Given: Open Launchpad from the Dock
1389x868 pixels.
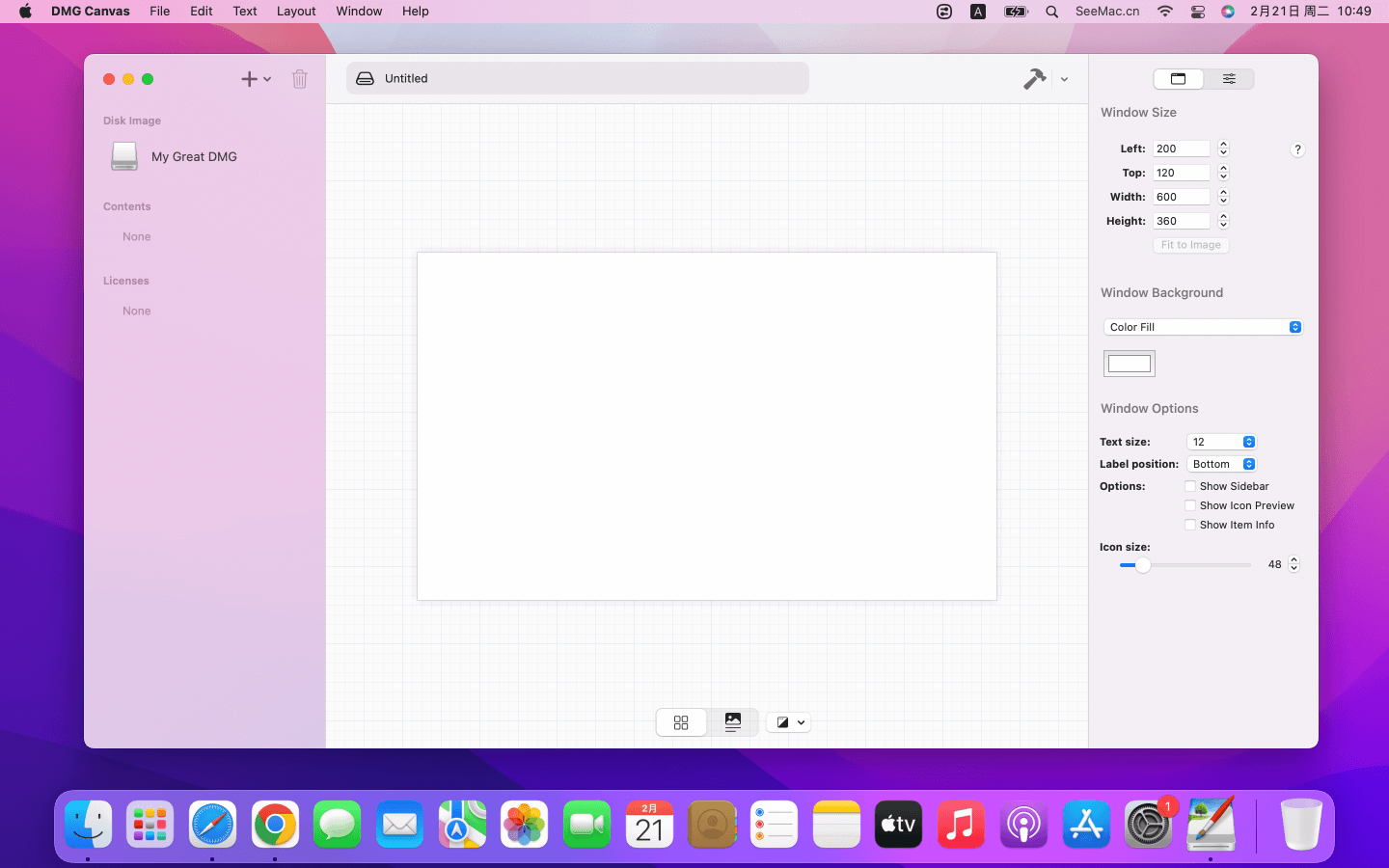Looking at the screenshot, I should (150, 825).
